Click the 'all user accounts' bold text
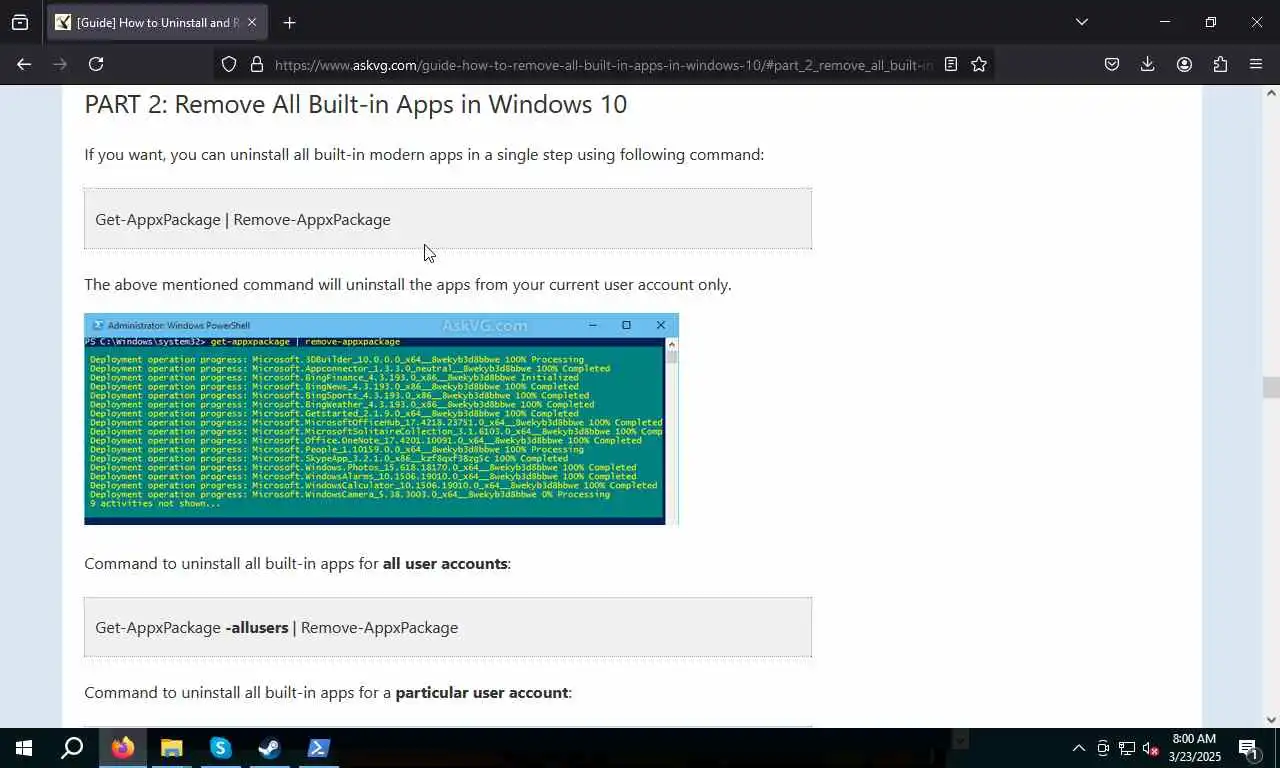The image size is (1280, 768). pyautogui.click(x=445, y=563)
